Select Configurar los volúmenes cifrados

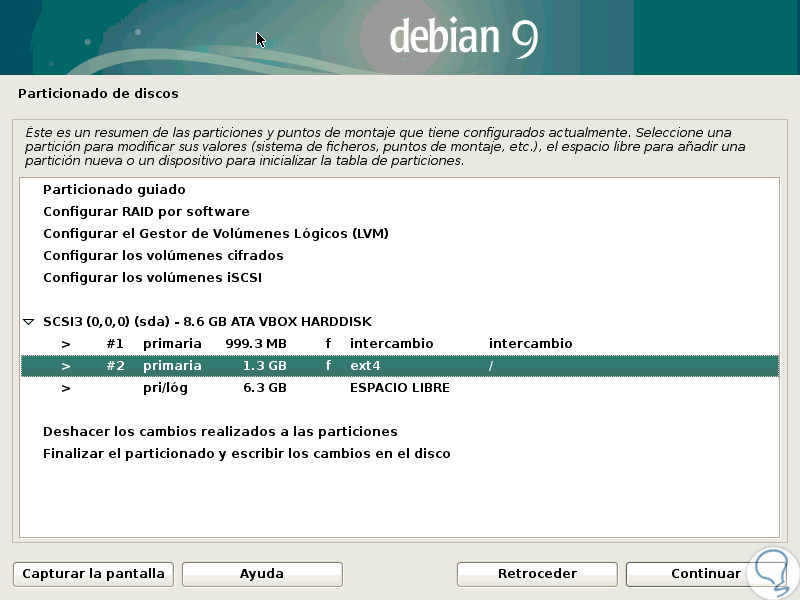coord(163,256)
